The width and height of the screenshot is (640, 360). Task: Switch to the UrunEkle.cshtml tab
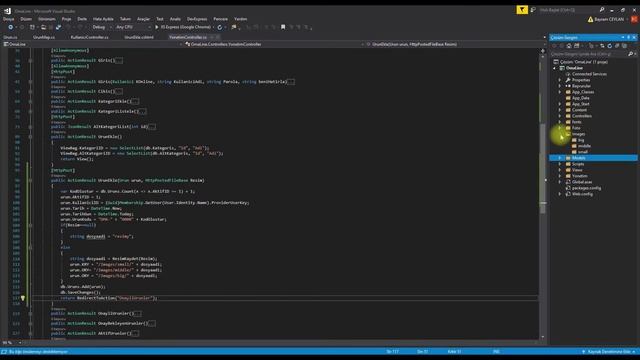coord(139,37)
